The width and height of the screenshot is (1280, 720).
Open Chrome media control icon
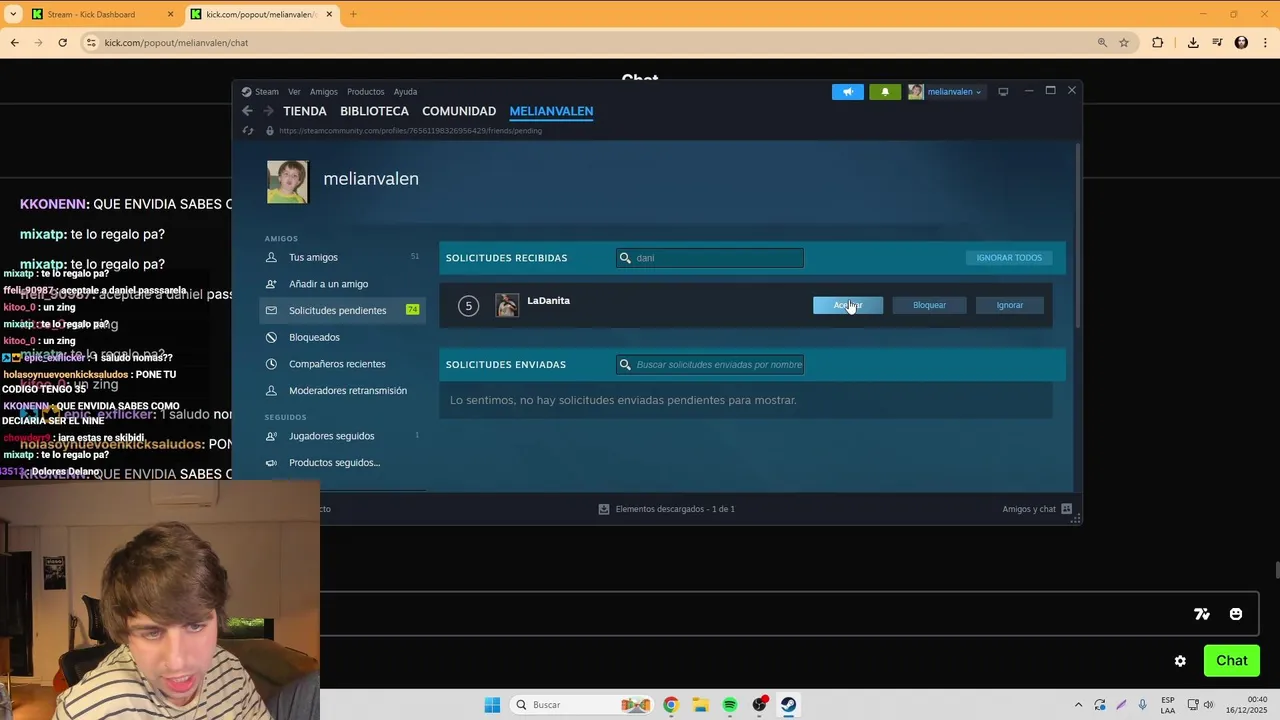tap(1217, 43)
